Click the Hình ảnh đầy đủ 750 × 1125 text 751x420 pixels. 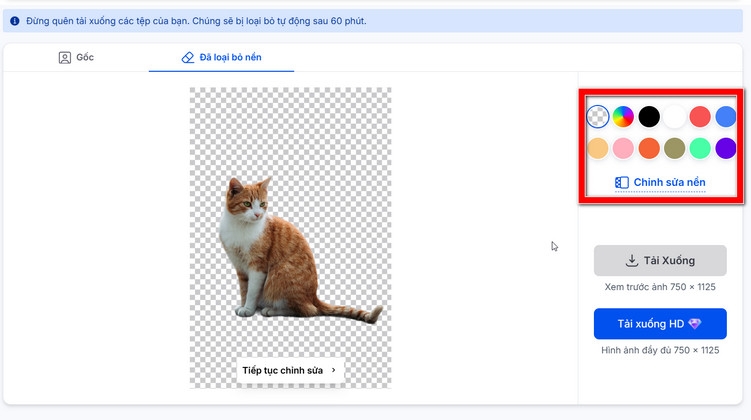(x=660, y=350)
